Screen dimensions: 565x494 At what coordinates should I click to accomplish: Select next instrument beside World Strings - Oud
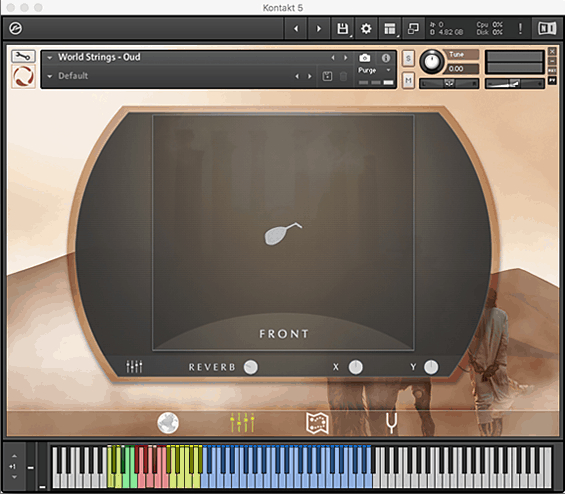[x=345, y=58]
